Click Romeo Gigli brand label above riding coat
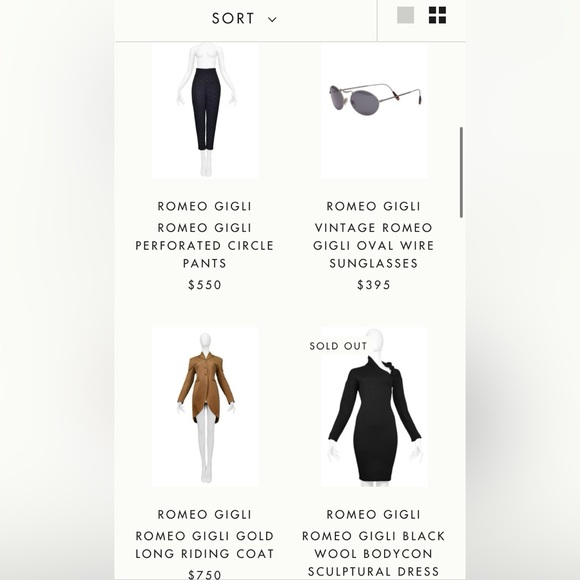580x580 pixels. point(205,515)
